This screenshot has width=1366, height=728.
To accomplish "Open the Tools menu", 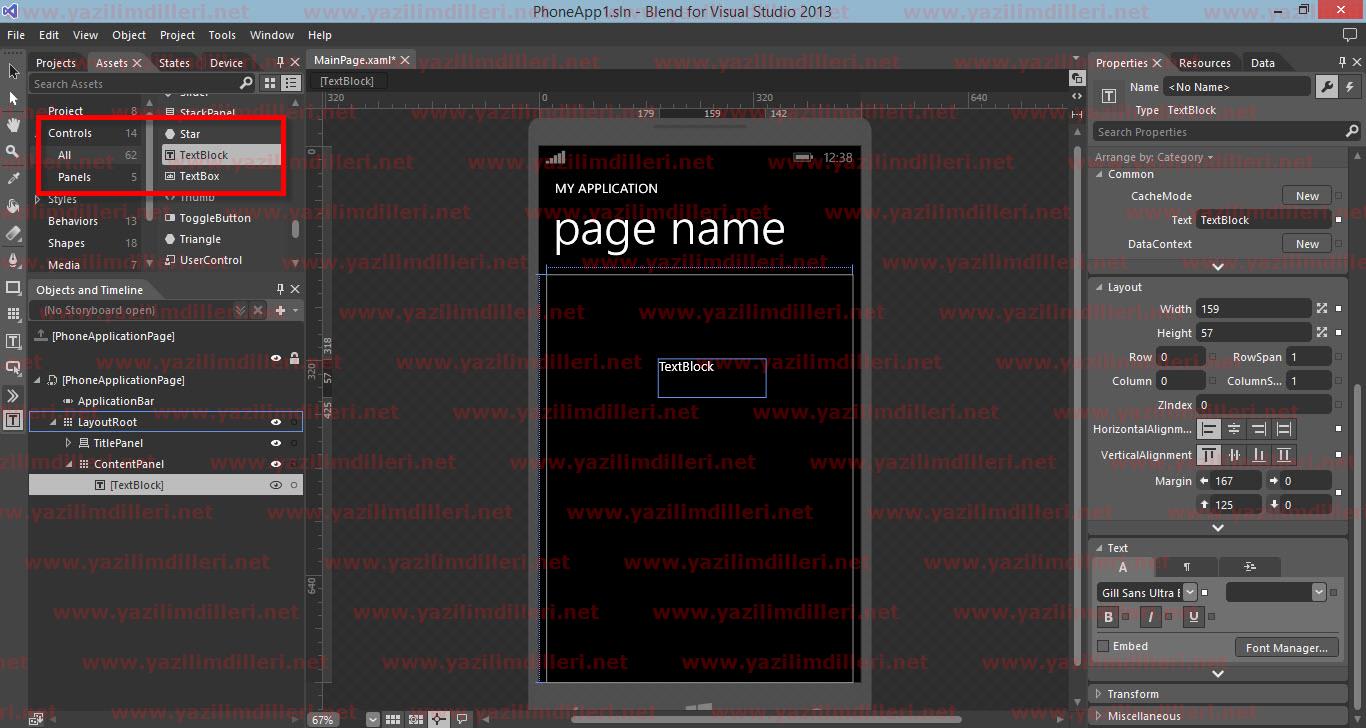I will [x=222, y=35].
